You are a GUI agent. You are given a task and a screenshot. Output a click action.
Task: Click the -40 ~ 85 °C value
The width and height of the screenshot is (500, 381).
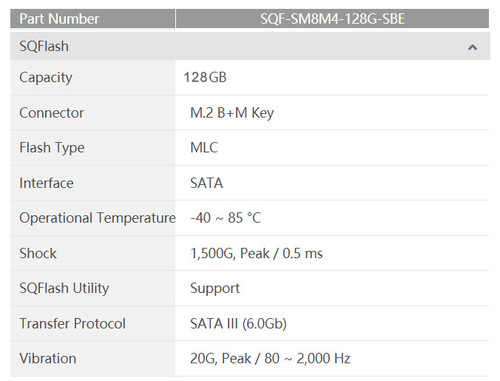(225, 218)
